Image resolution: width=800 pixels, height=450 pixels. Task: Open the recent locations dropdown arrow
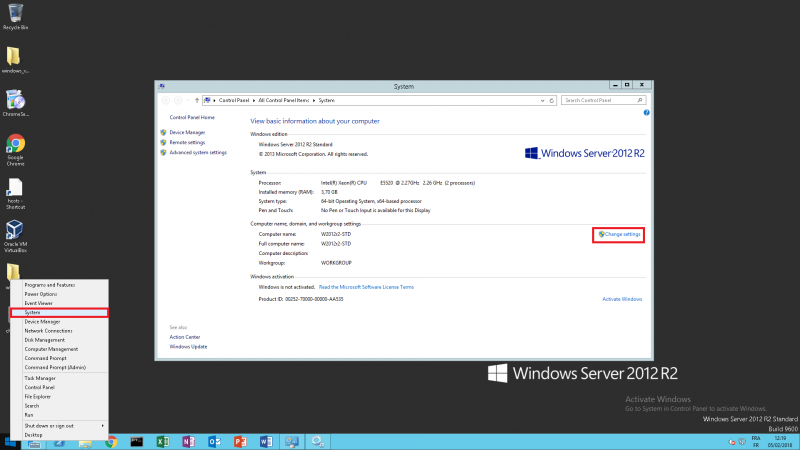(x=188, y=101)
